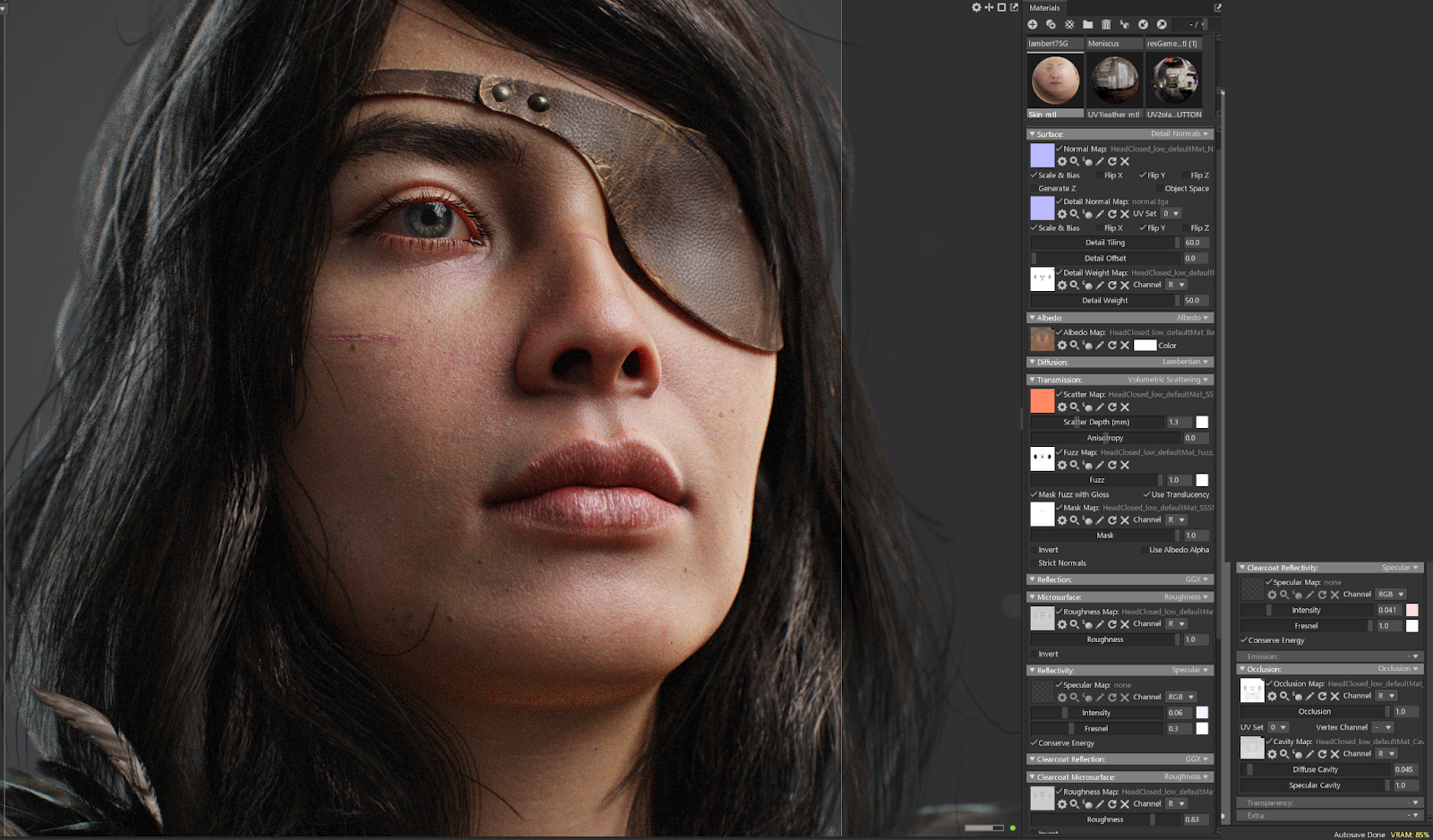Clear the Albedo Map texture
The height and width of the screenshot is (840, 1433).
coord(1125,346)
